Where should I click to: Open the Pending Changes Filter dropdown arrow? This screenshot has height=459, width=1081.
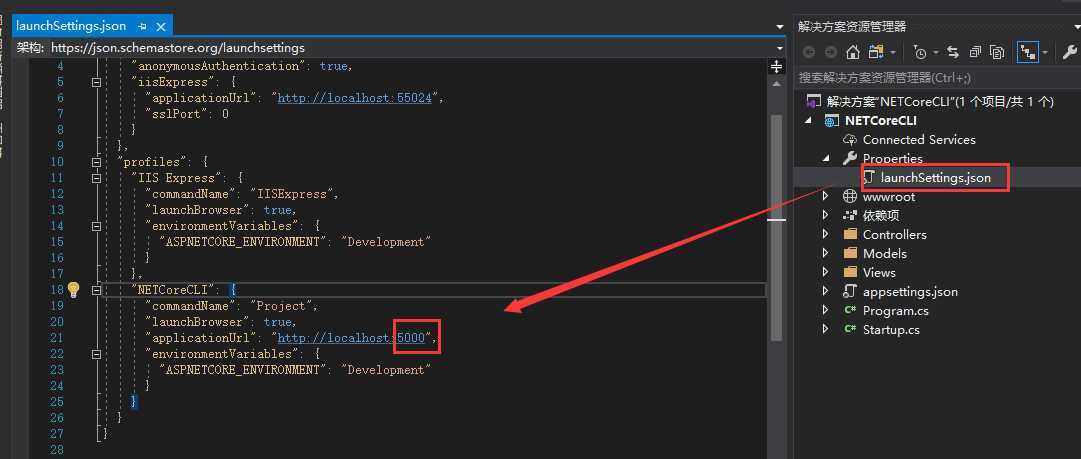(936, 53)
